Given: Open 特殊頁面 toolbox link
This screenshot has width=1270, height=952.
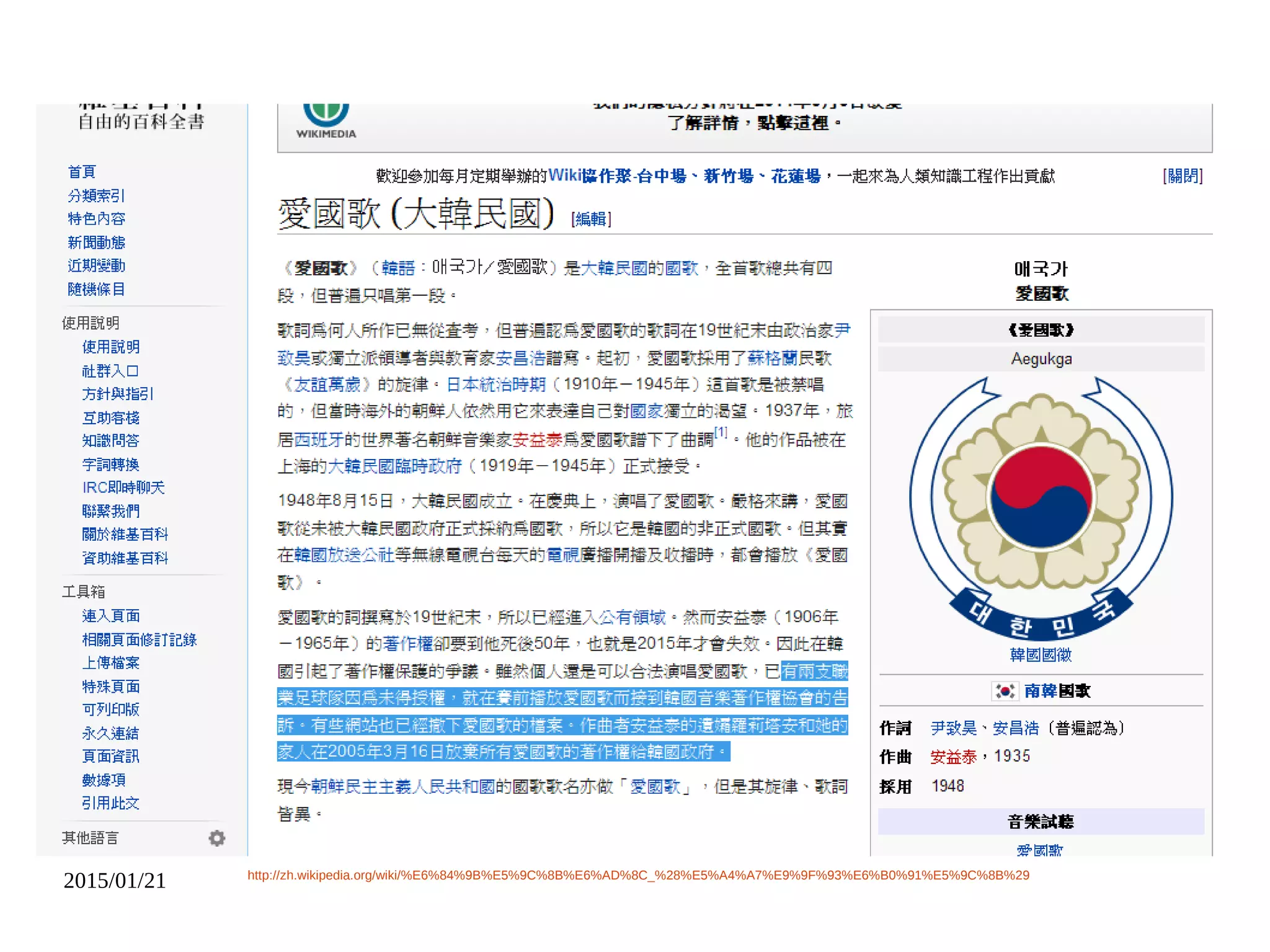Looking at the screenshot, I should (111, 686).
